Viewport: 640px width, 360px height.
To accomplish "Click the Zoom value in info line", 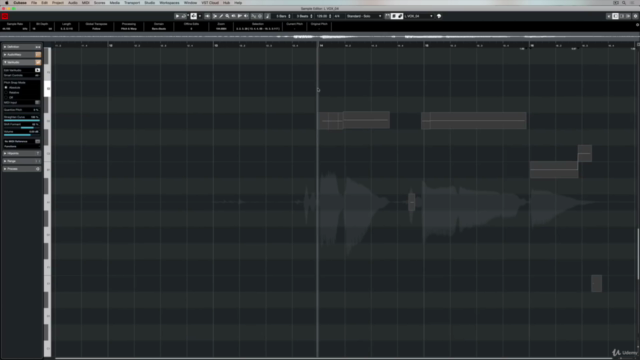I will click(221, 29).
